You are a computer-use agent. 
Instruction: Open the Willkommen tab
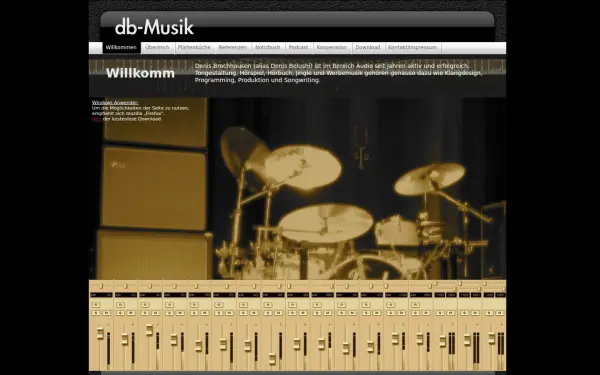tap(121, 47)
